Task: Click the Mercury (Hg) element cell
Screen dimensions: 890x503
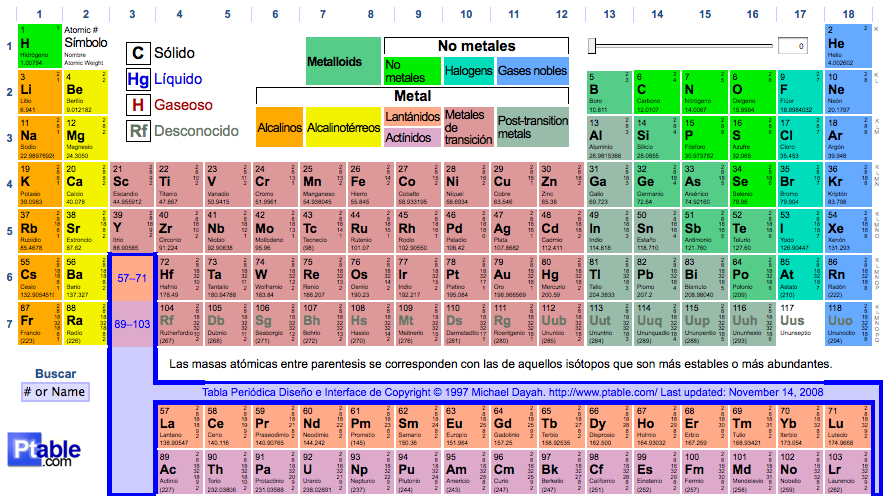Action: tap(562, 280)
